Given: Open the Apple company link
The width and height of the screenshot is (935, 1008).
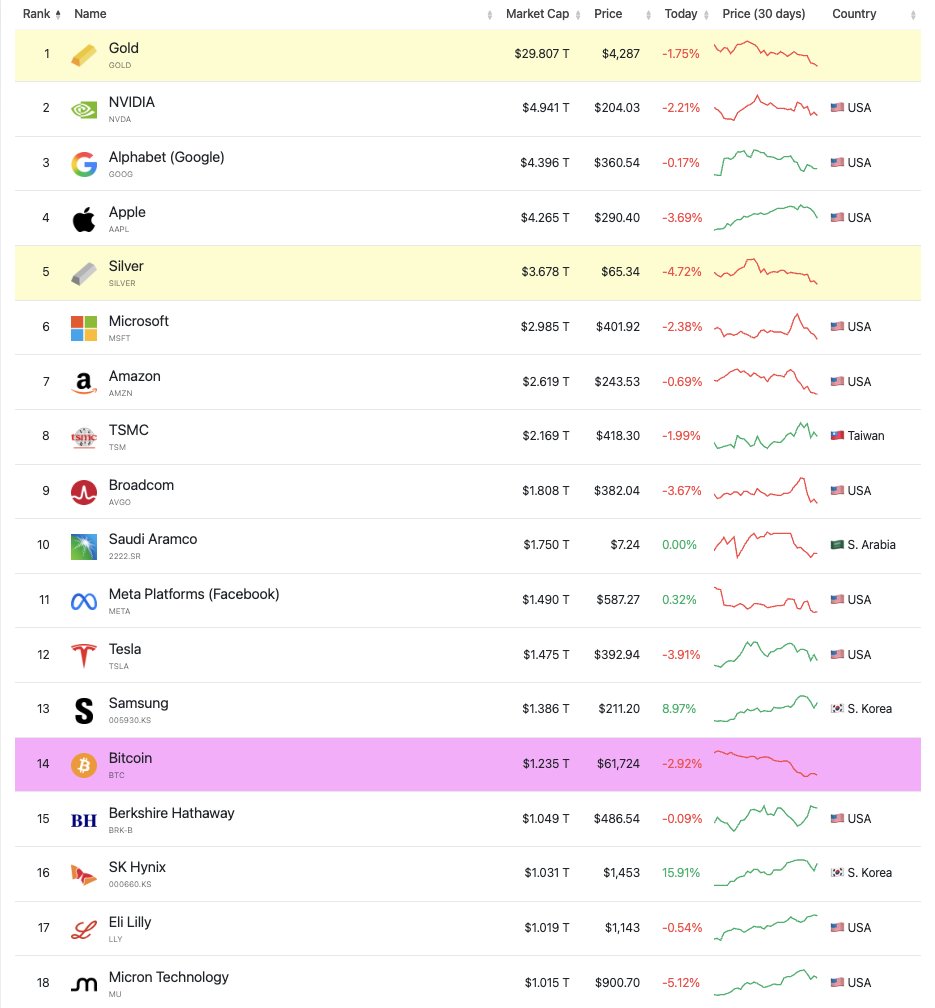Looking at the screenshot, I should point(127,212).
